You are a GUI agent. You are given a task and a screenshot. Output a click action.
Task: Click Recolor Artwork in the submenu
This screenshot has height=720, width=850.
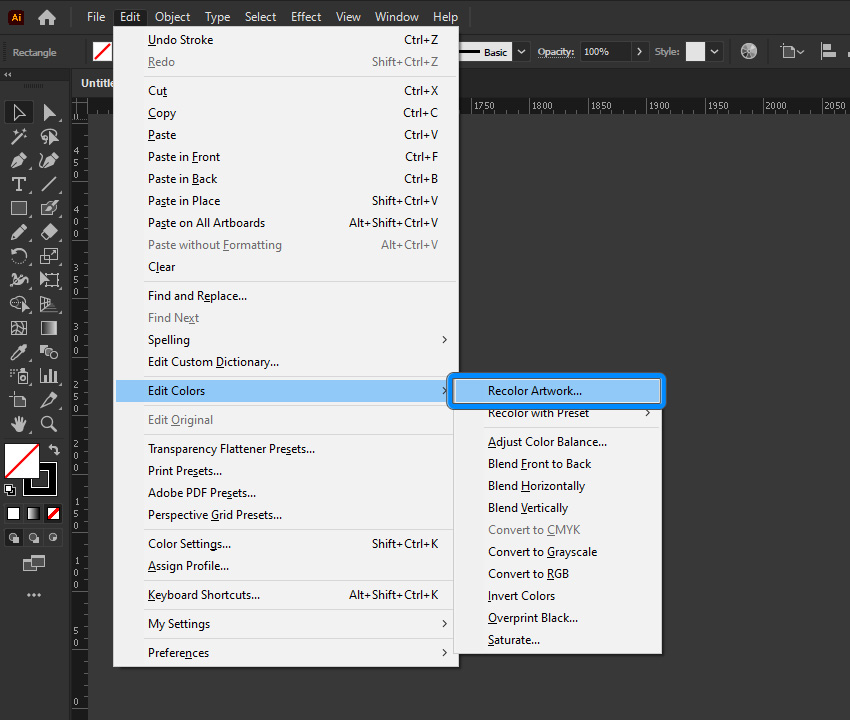click(534, 391)
